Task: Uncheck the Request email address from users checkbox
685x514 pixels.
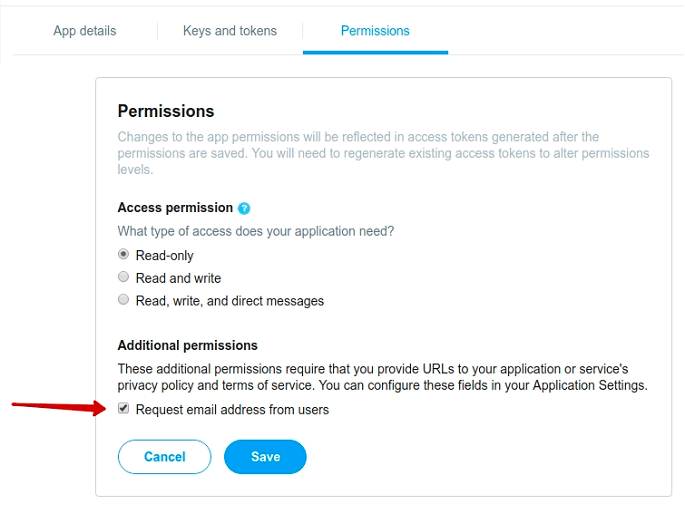Action: [124, 408]
